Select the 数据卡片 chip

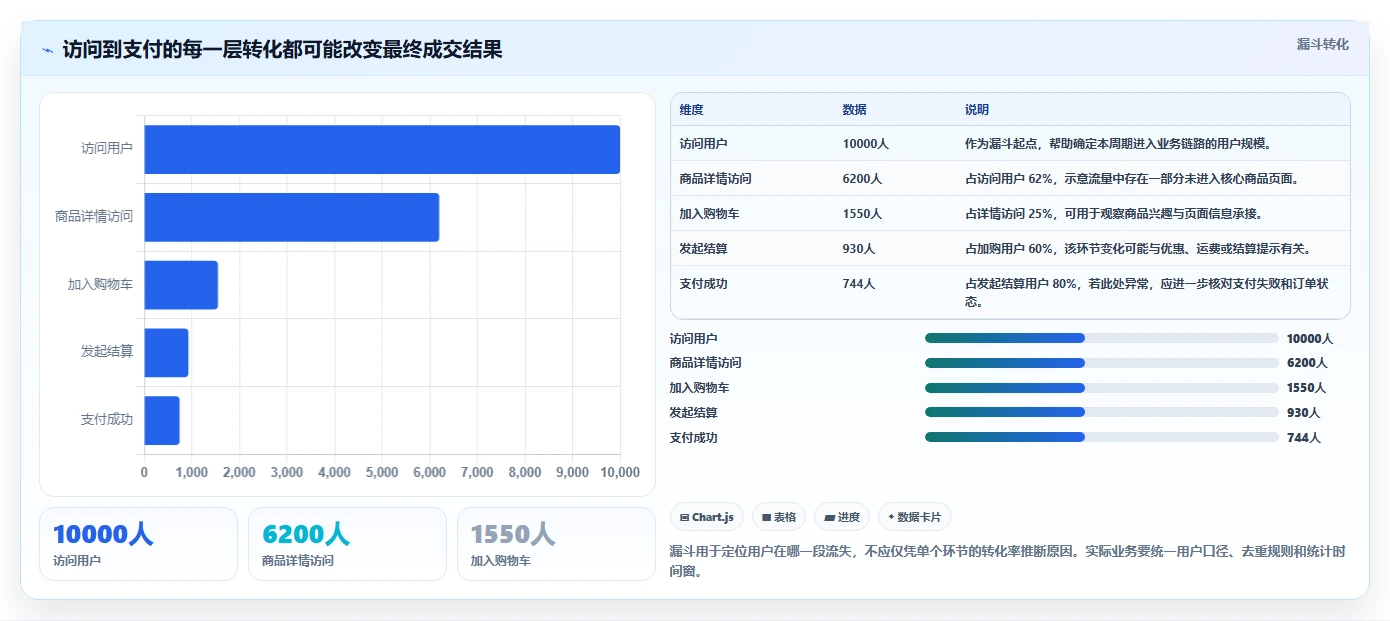915,517
